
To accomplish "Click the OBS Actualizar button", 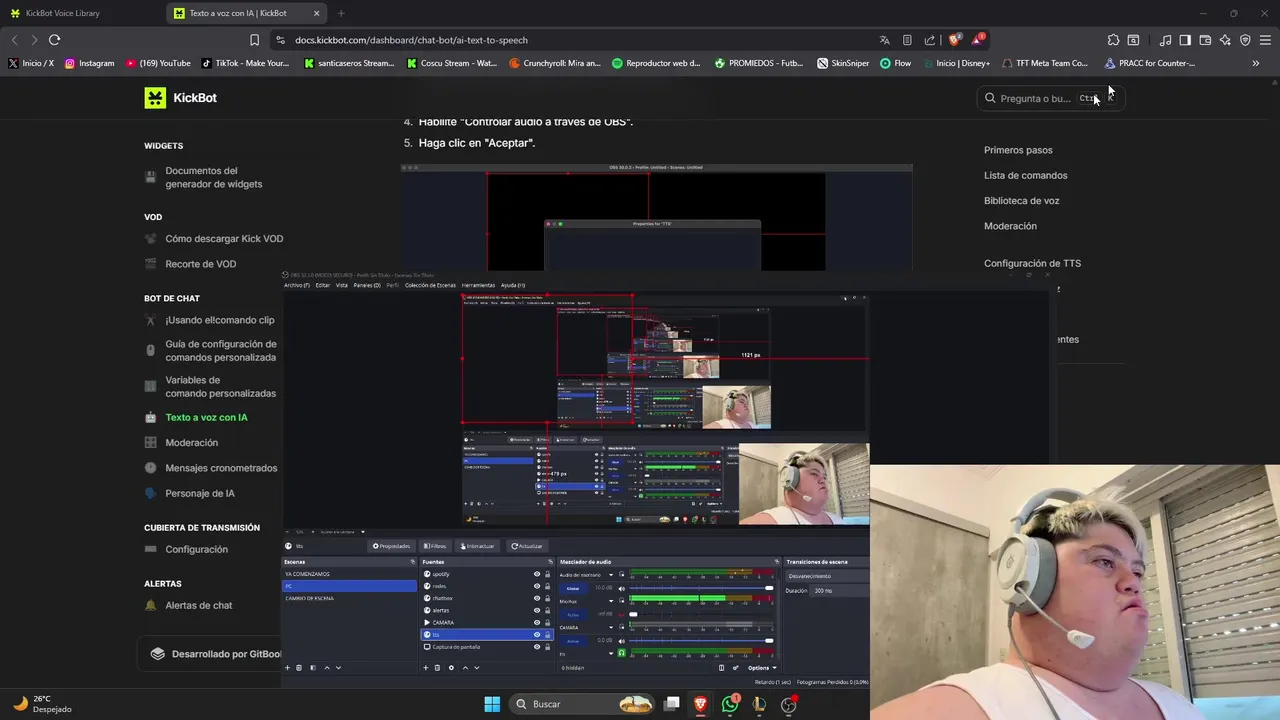I will tap(527, 546).
